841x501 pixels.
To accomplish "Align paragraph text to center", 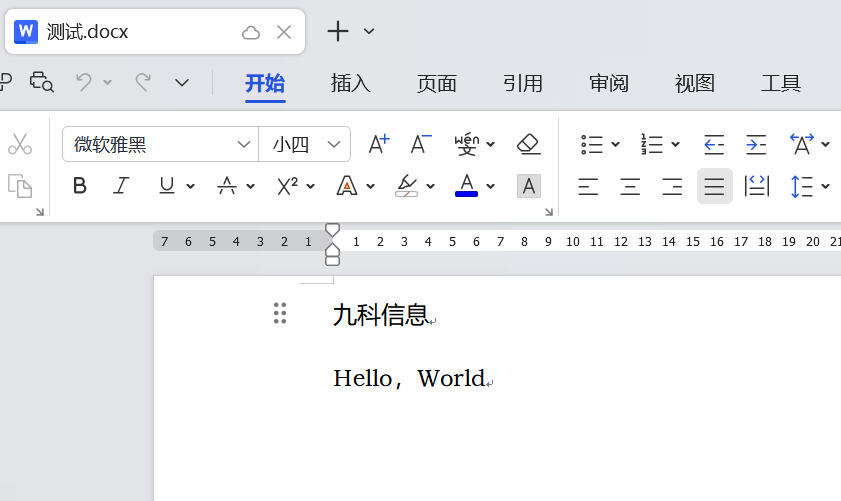I will (630, 186).
